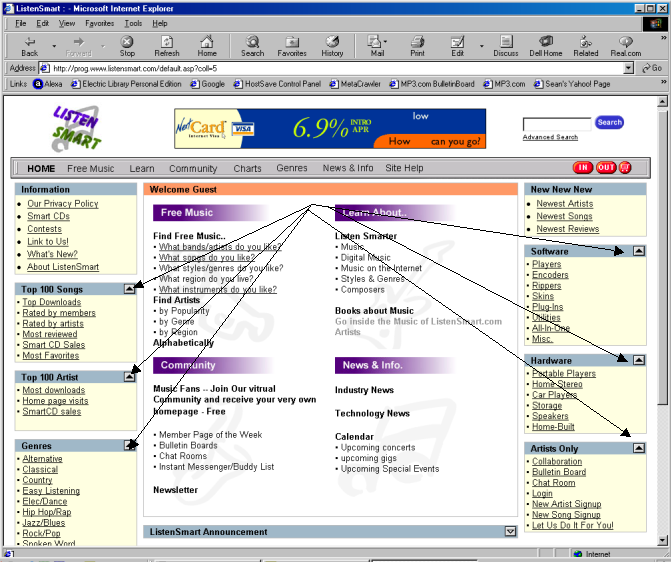
Task: Collapse the Top 100 Songs panel
Action: 129,289
